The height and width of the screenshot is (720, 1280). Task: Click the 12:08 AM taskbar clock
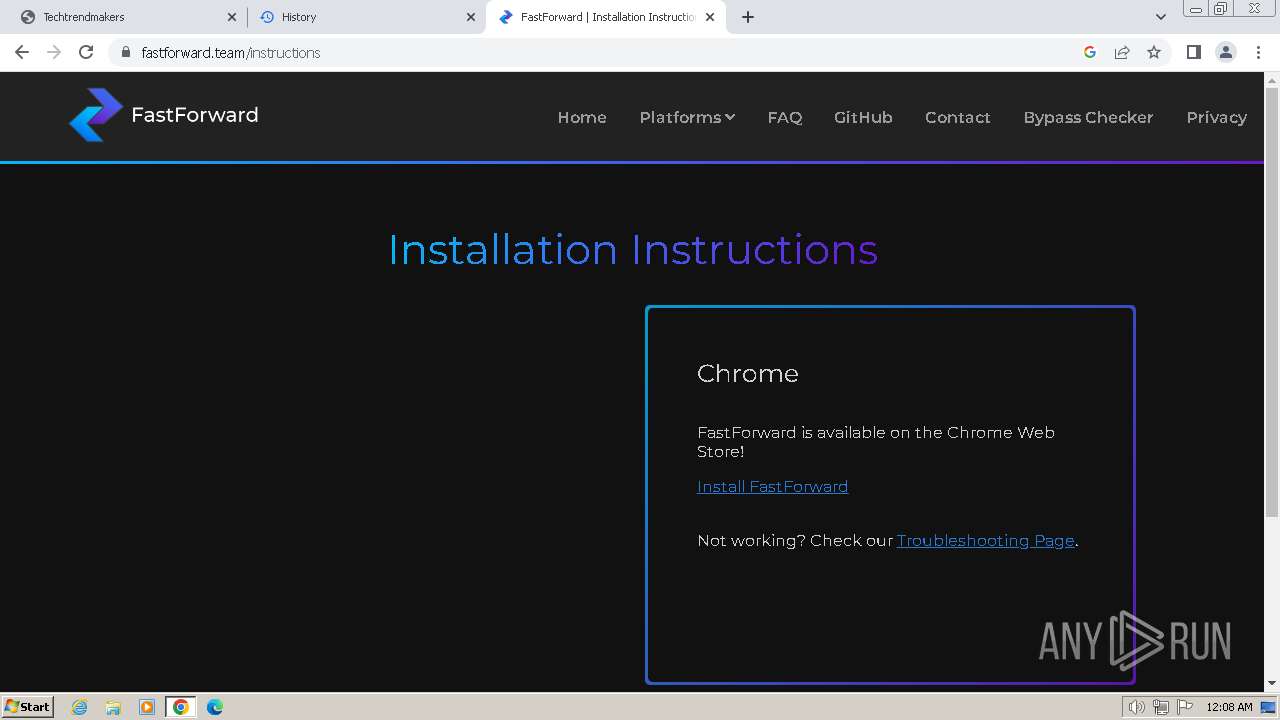pos(1229,707)
